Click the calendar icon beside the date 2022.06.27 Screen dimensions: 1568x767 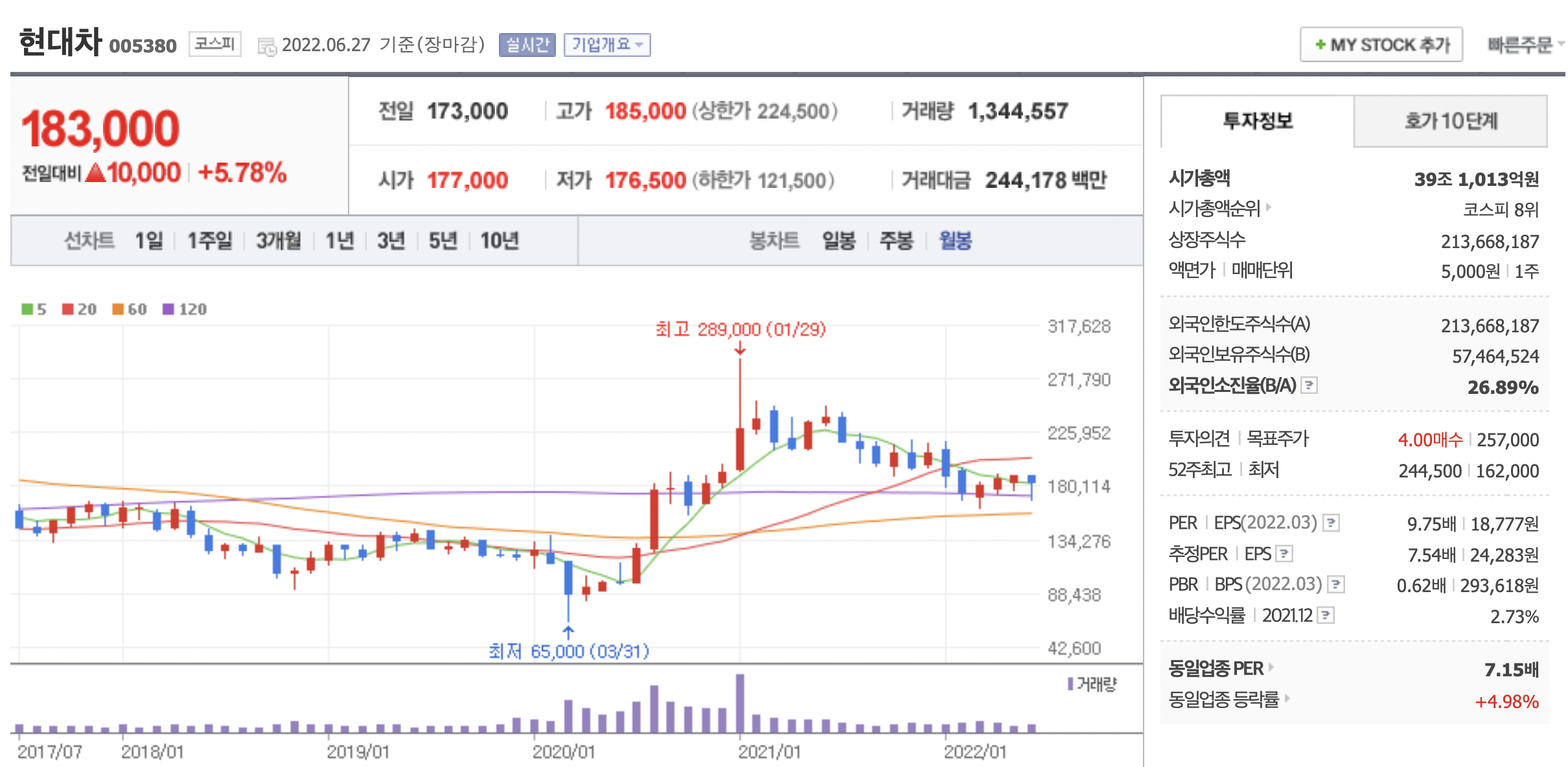[267, 47]
